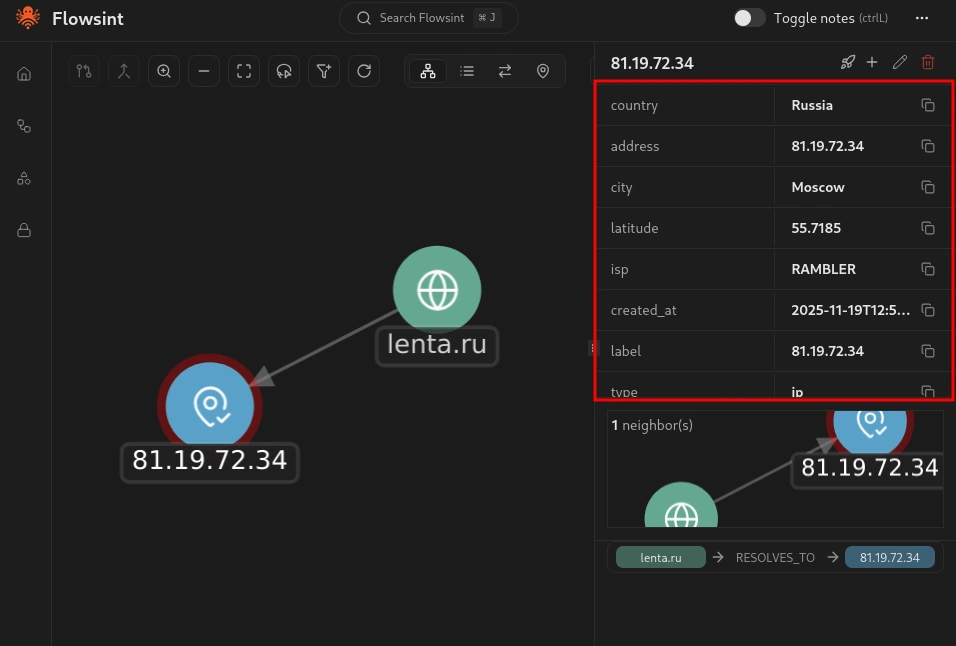Open the Home icon in left sidebar
956x646 pixels.
click(24, 74)
